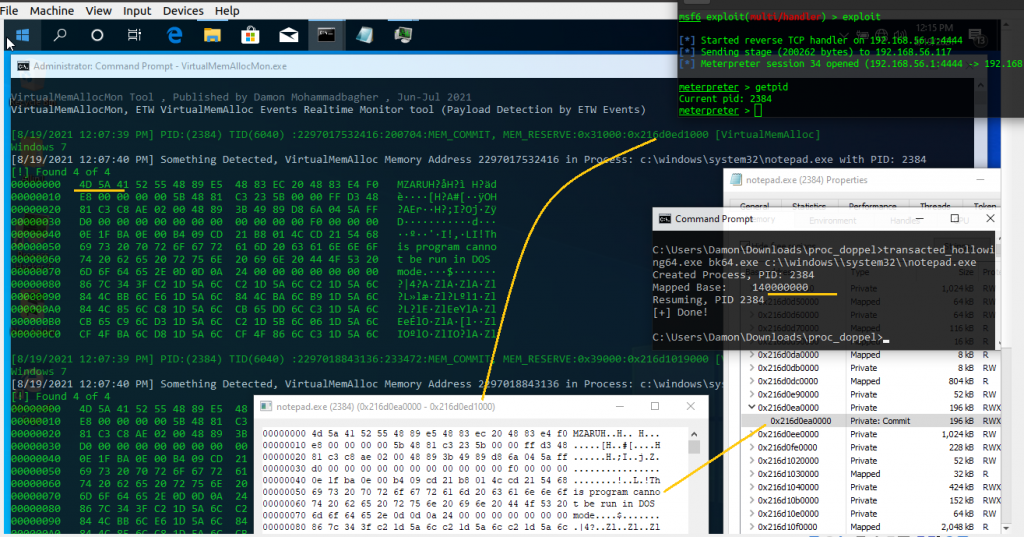The image size is (1024, 537).
Task: Expand memory region 0x216d0dc0000
Action: pyautogui.click(x=751, y=381)
